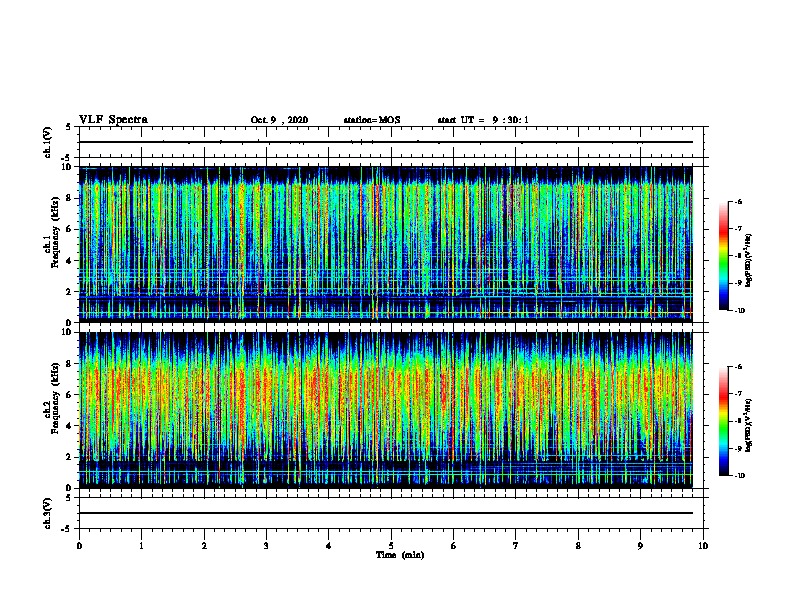Select the "station=MOS" header text

click(x=372, y=120)
